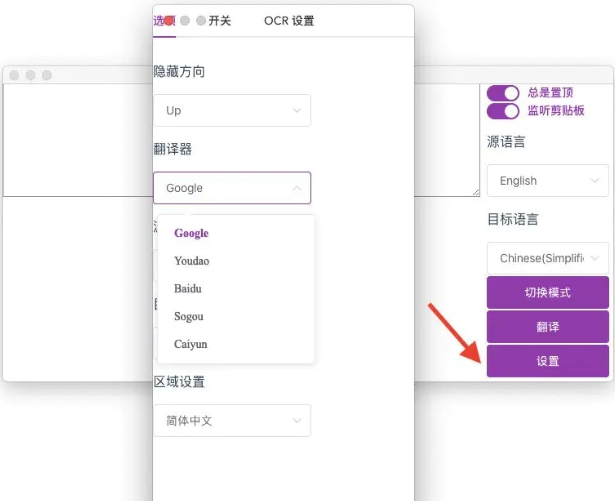Open the 隐藏方向 dropdown showing Up
This screenshot has width=616, height=501.
pos(232,110)
